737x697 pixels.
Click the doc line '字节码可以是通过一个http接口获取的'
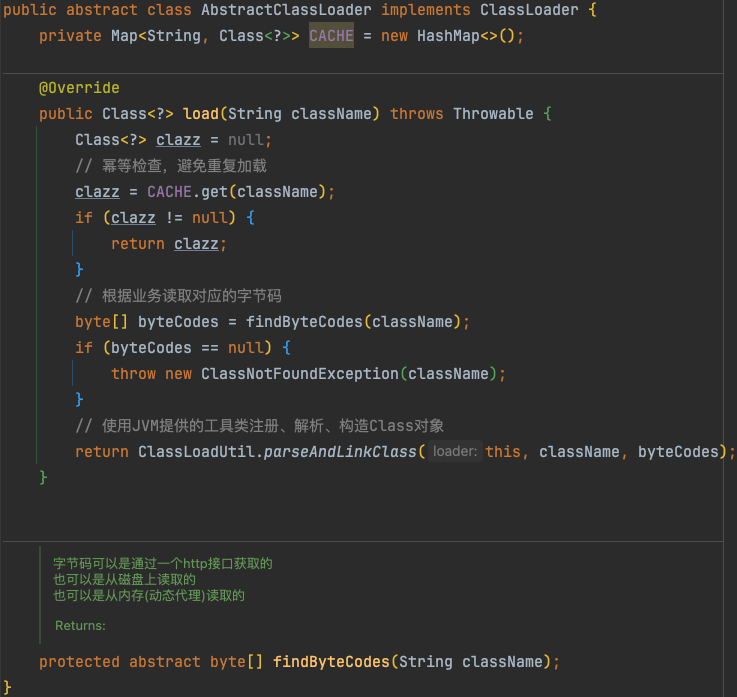[163, 564]
